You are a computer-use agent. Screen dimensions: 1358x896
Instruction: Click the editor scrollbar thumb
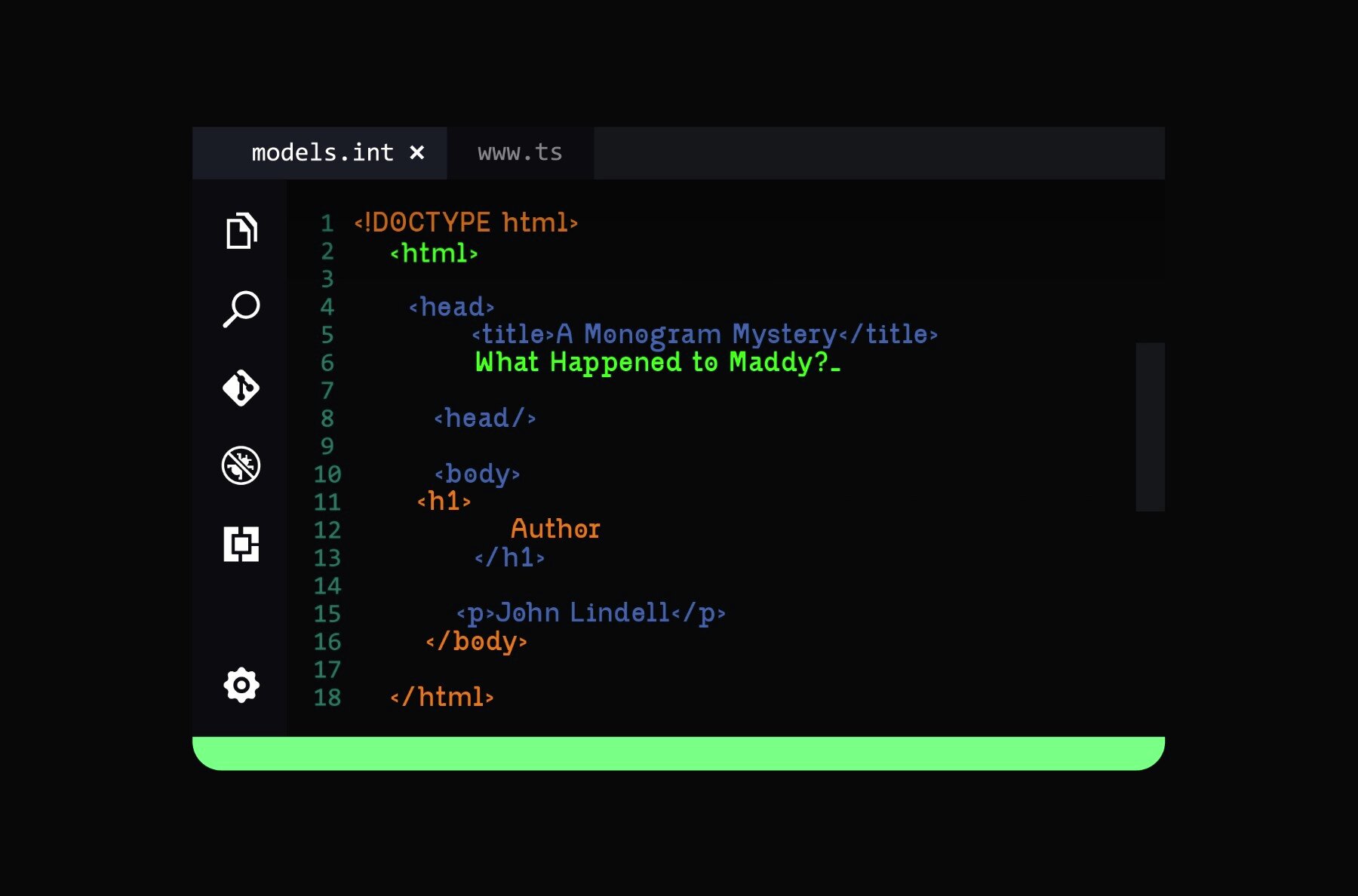(1150, 427)
